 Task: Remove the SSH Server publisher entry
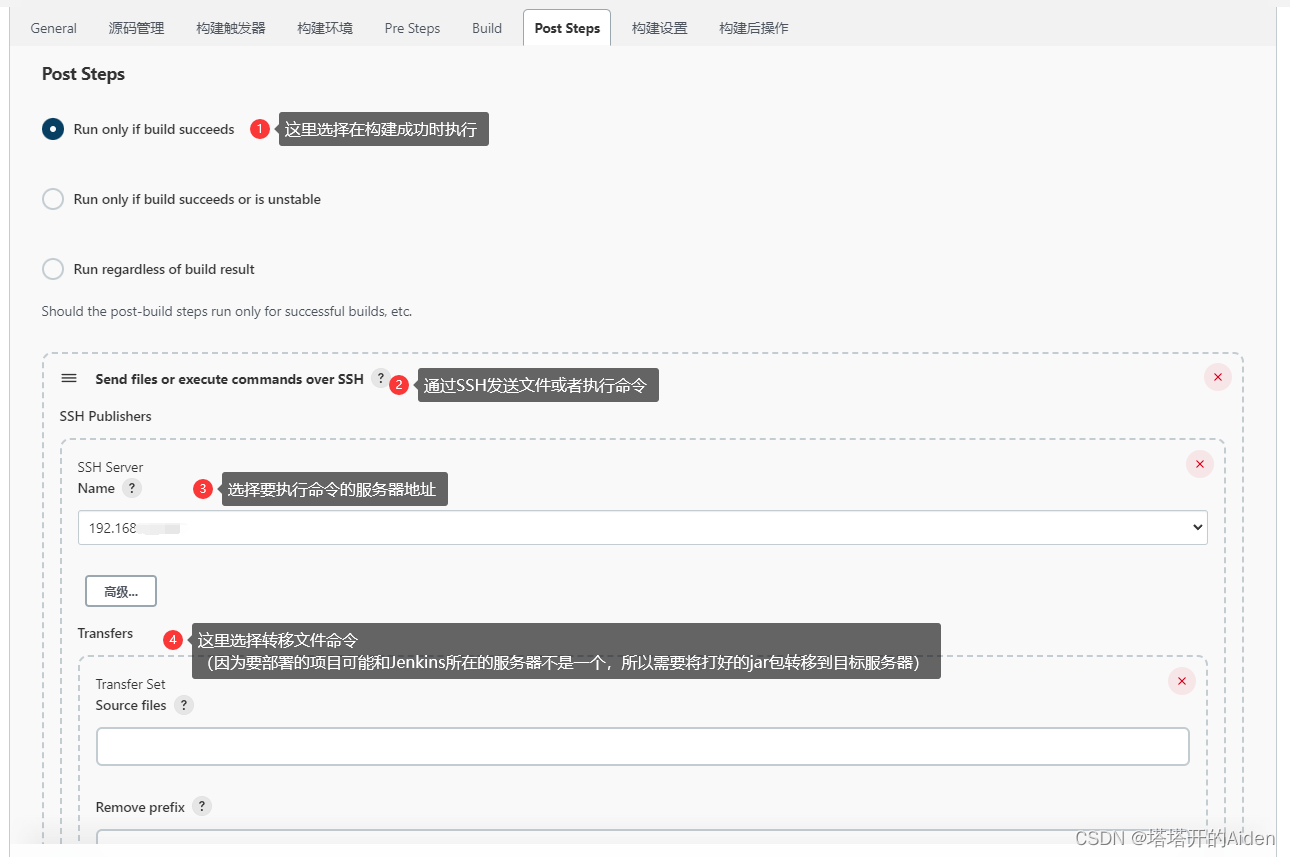click(1199, 464)
